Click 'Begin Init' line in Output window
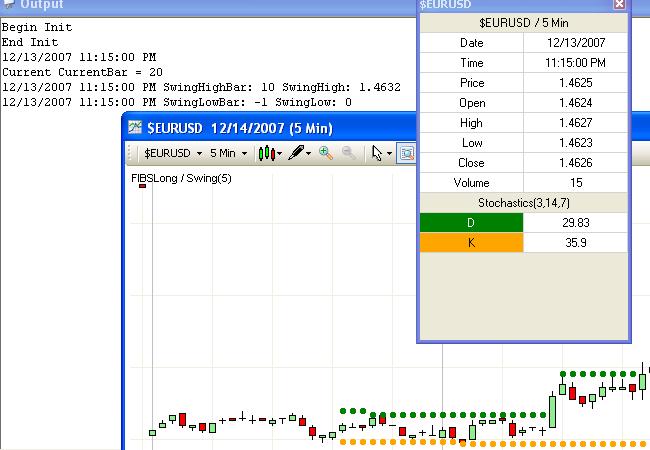Screen dimensions: 650x450 pyautogui.click(x=37, y=27)
